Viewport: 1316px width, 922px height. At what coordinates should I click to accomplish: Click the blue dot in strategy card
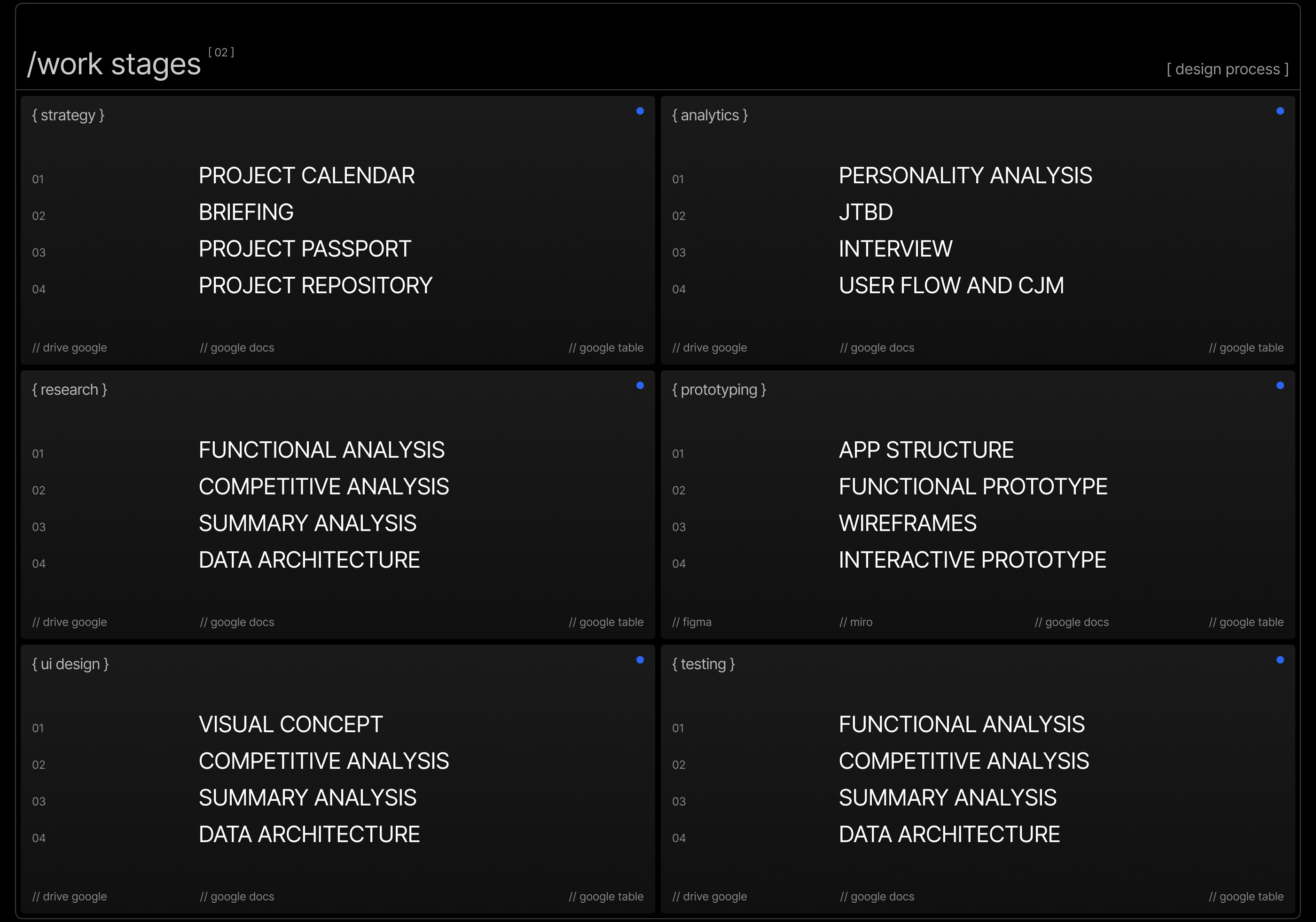point(640,111)
